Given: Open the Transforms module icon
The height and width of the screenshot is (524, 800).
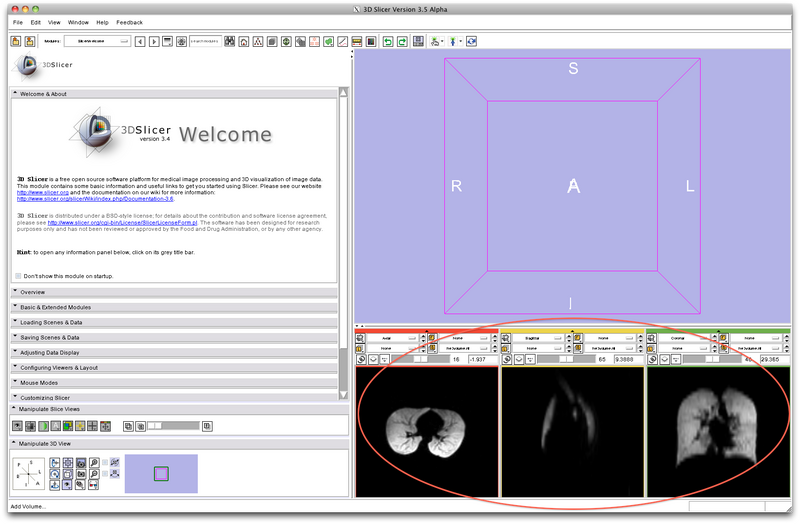Looking at the screenshot, I should [301, 42].
